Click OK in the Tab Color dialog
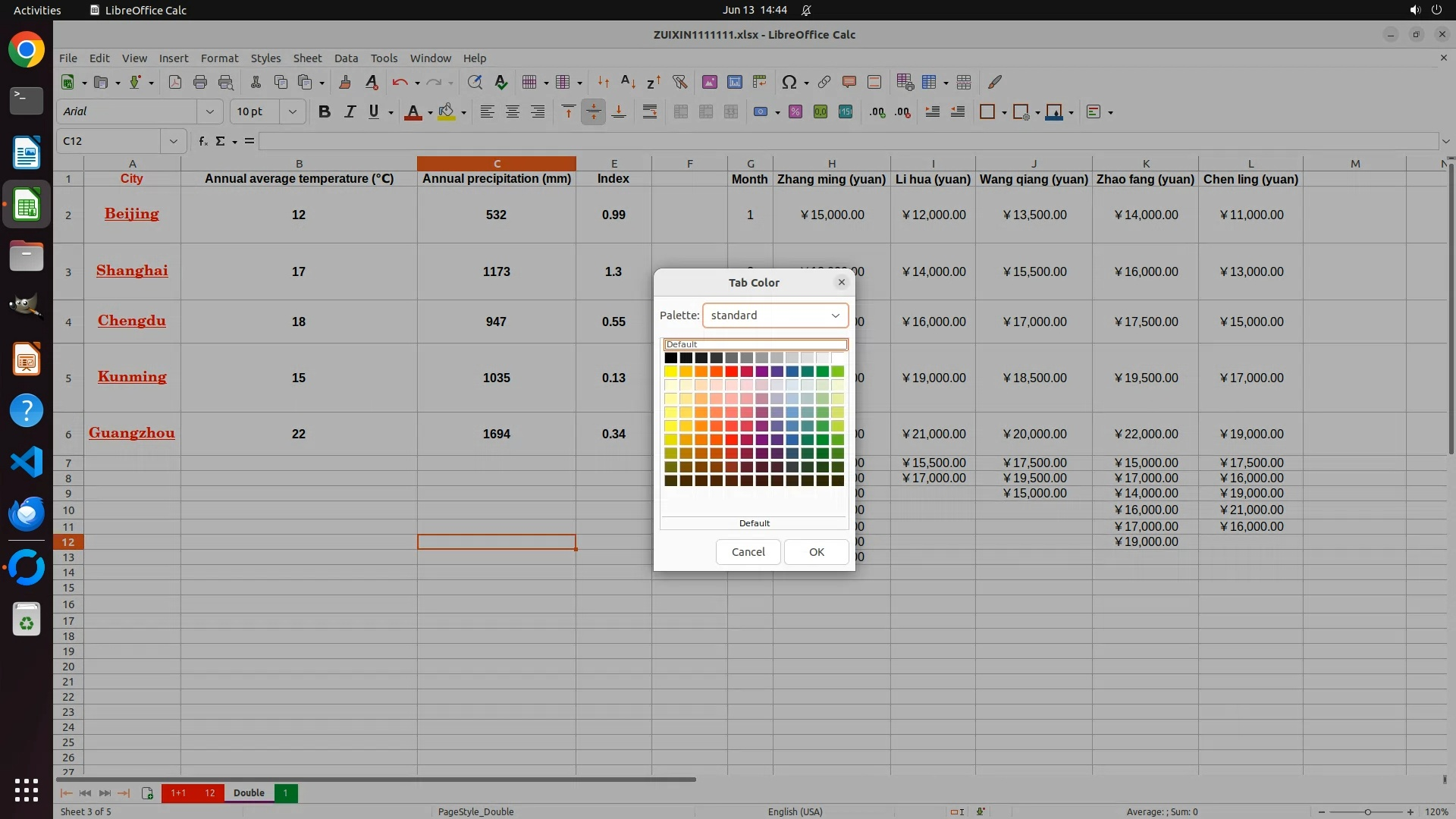Viewport: 1456px width, 819px height. pyautogui.click(x=816, y=552)
